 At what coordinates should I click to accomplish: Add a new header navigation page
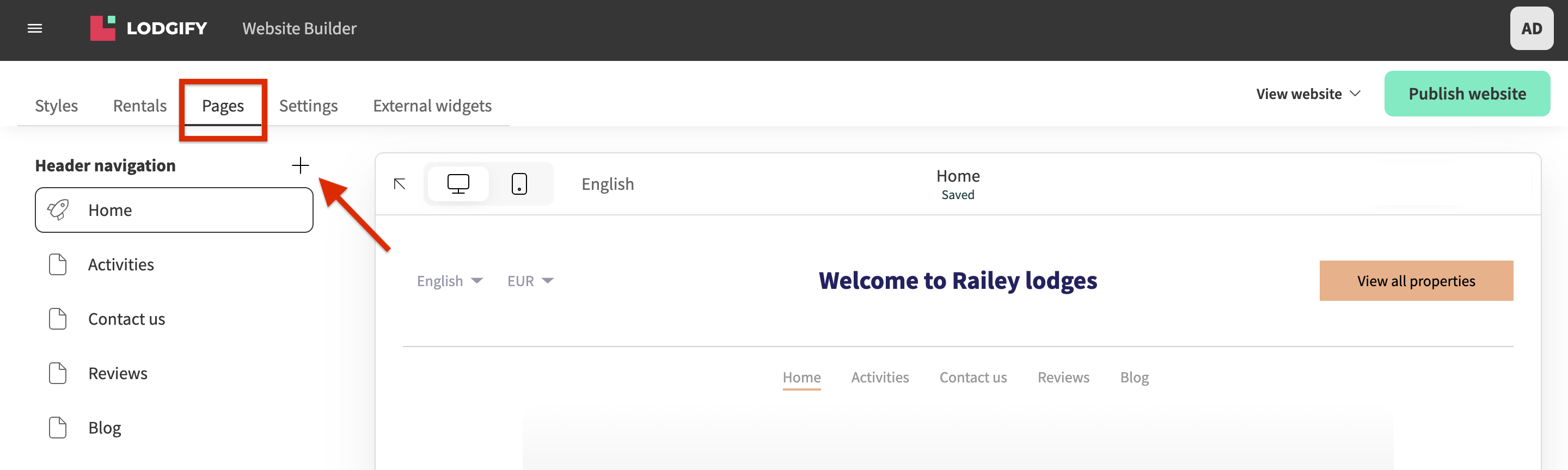point(300,165)
